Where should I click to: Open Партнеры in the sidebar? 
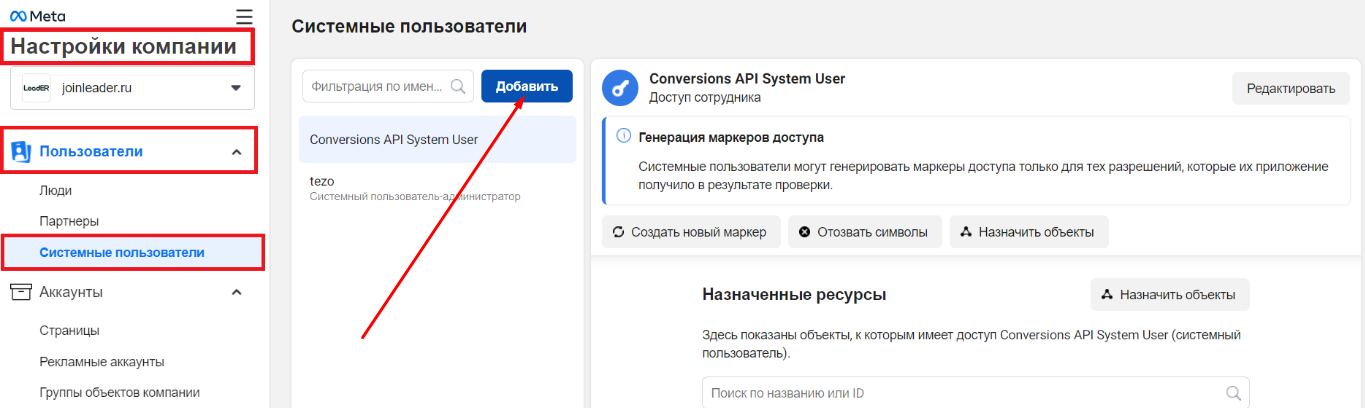(x=69, y=221)
